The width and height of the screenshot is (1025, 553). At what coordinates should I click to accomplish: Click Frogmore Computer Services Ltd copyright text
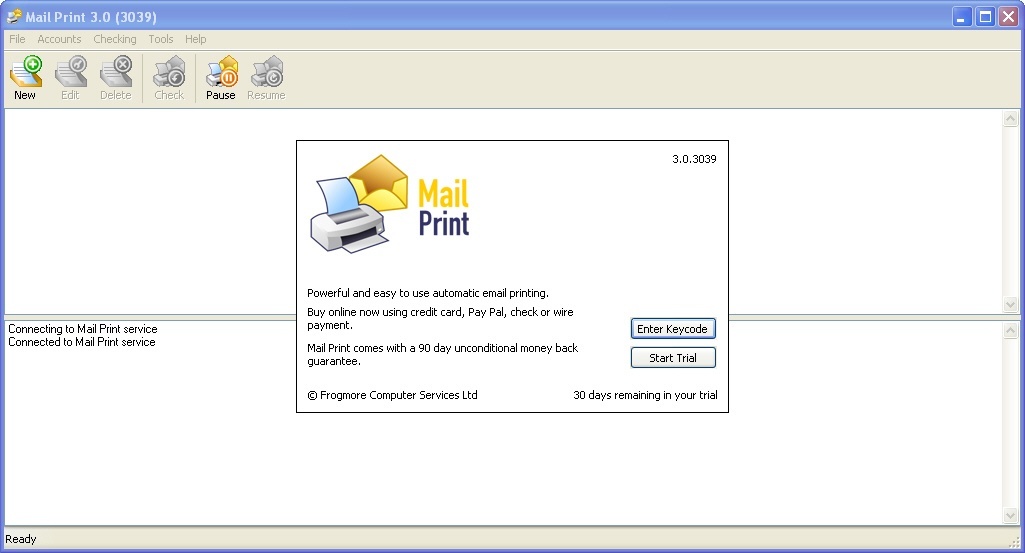(392, 395)
